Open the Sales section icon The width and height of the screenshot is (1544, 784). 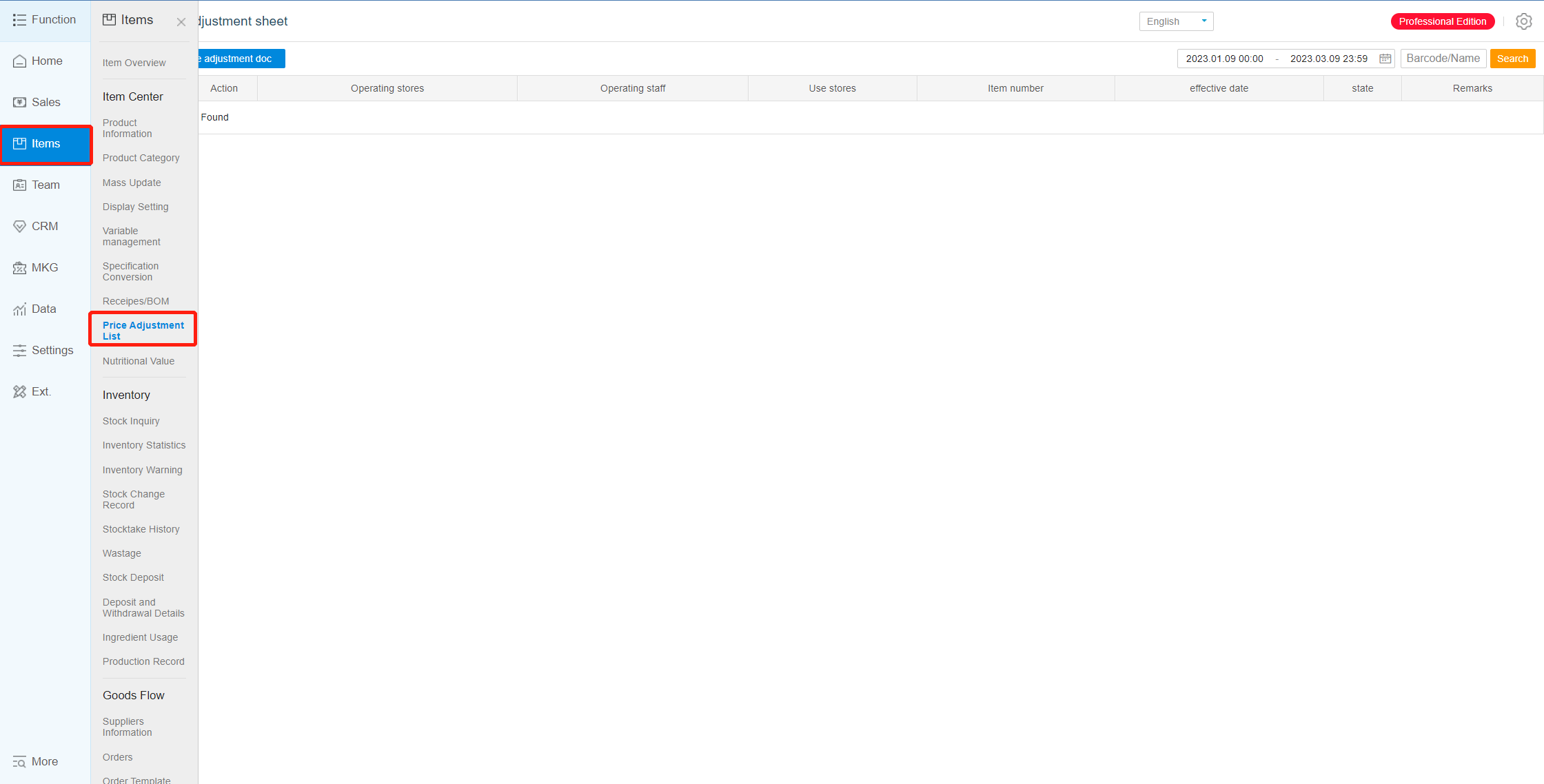pyautogui.click(x=20, y=103)
